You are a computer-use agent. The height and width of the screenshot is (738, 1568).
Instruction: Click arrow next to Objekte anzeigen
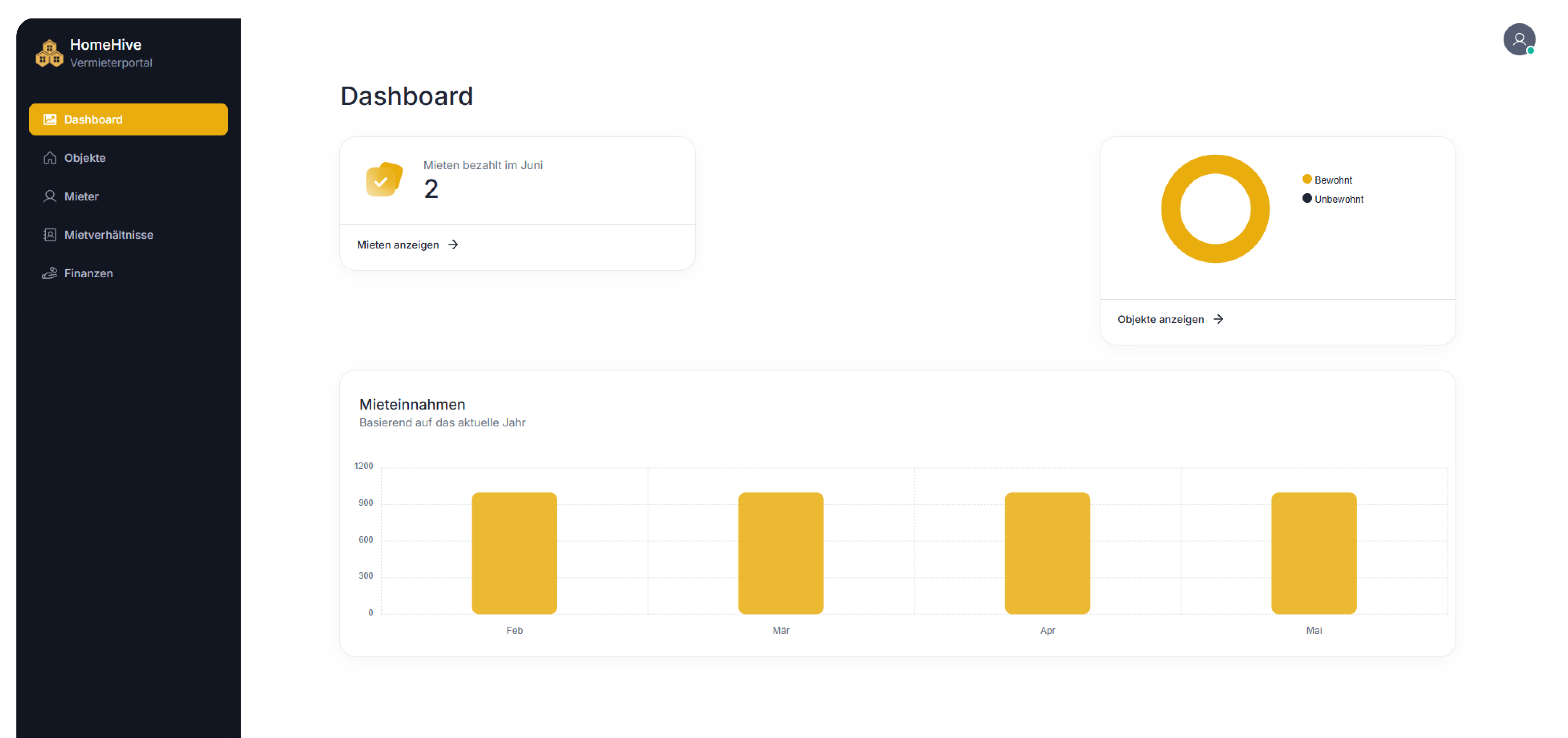point(1218,319)
